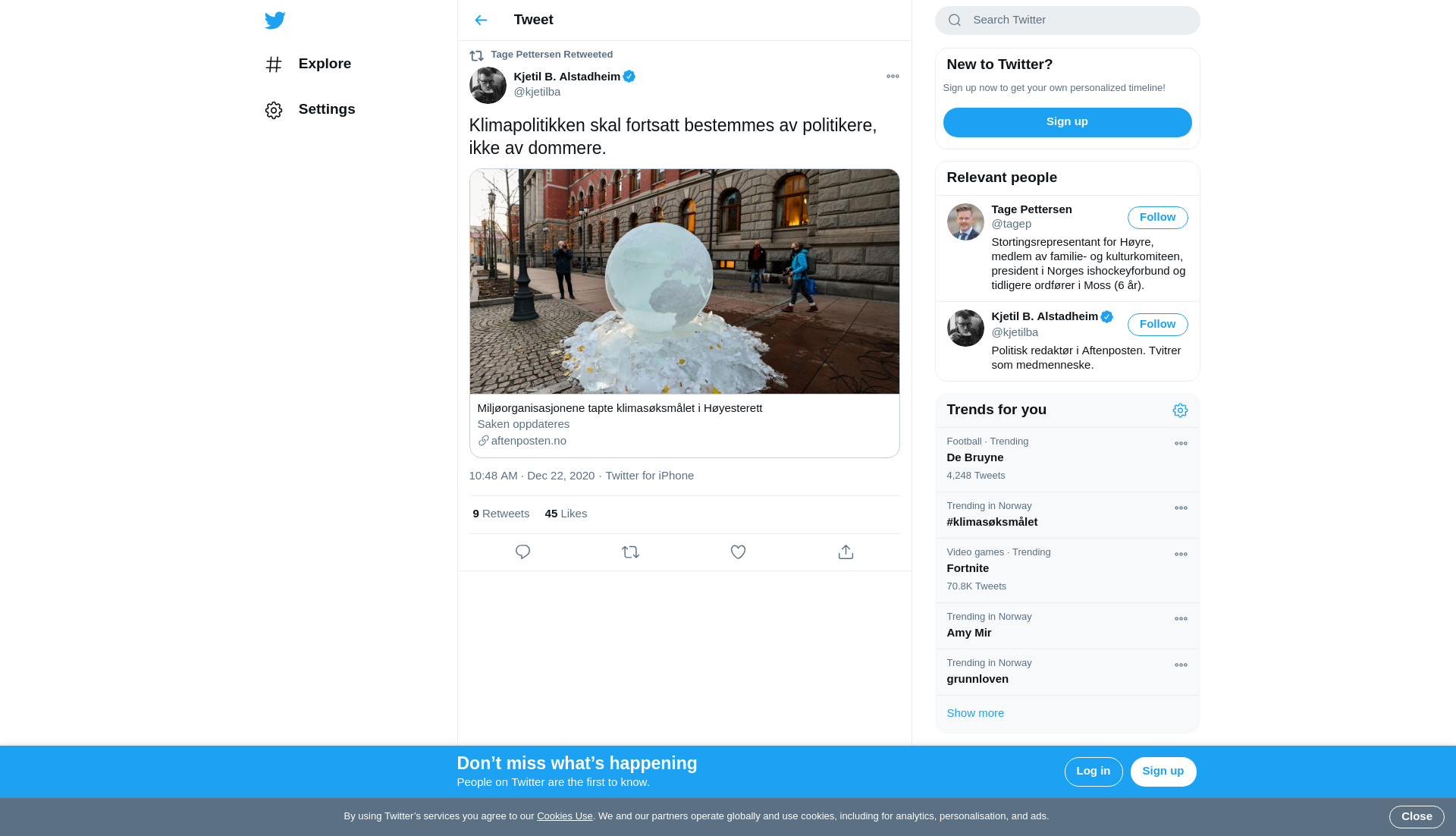This screenshot has width=1456, height=836.
Task: Open more options for De Bruyne trend
Action: [1181, 444]
